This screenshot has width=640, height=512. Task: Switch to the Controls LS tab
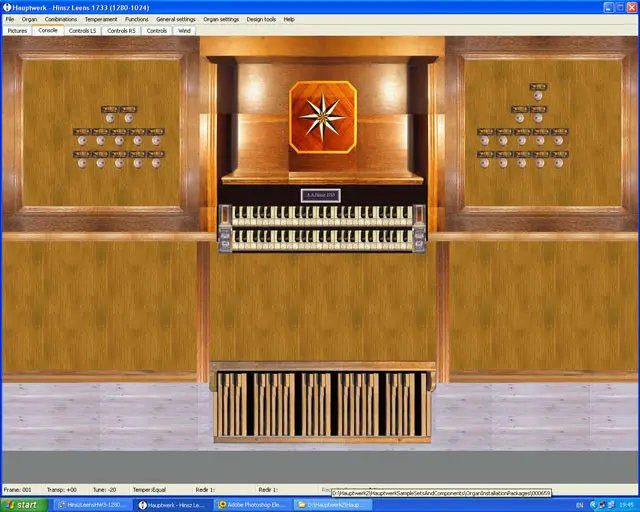point(83,31)
